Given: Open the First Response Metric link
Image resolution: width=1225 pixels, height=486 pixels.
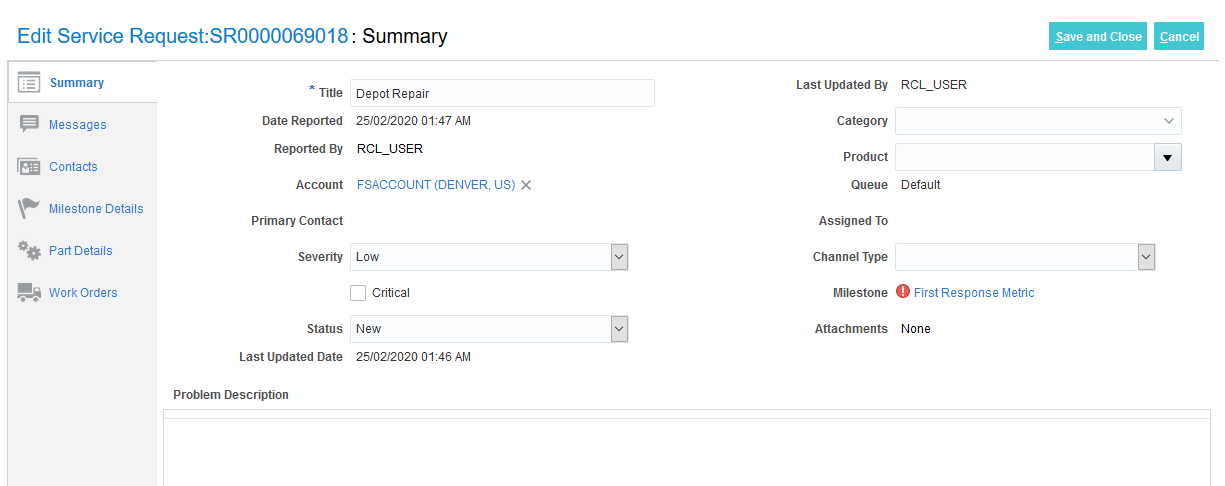Looking at the screenshot, I should point(974,293).
